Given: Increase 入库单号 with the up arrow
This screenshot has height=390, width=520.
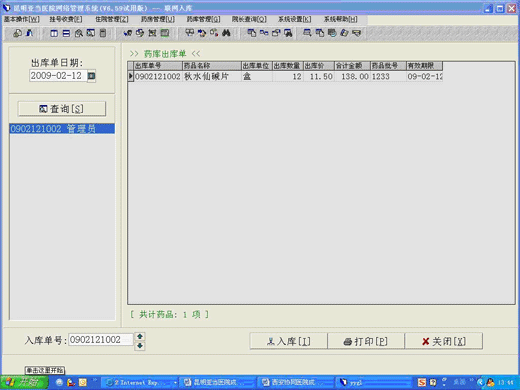Looking at the screenshot, I should click(140, 337).
